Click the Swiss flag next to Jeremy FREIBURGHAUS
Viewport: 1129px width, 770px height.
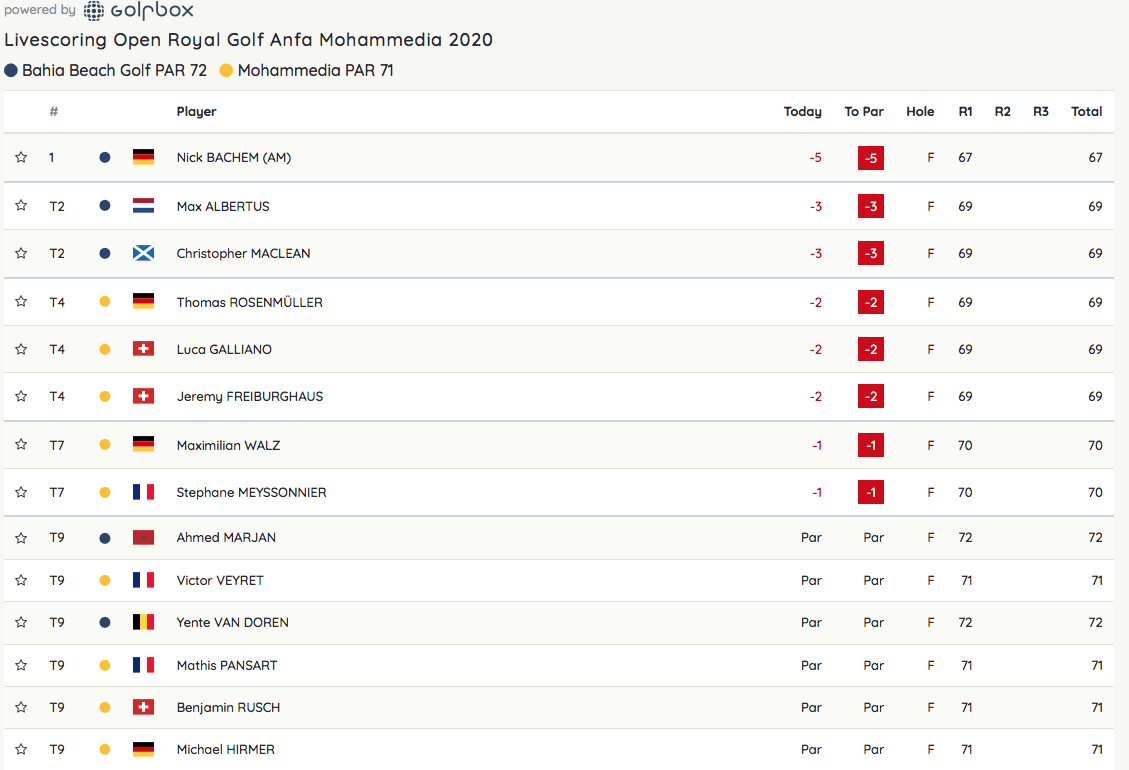[143, 396]
